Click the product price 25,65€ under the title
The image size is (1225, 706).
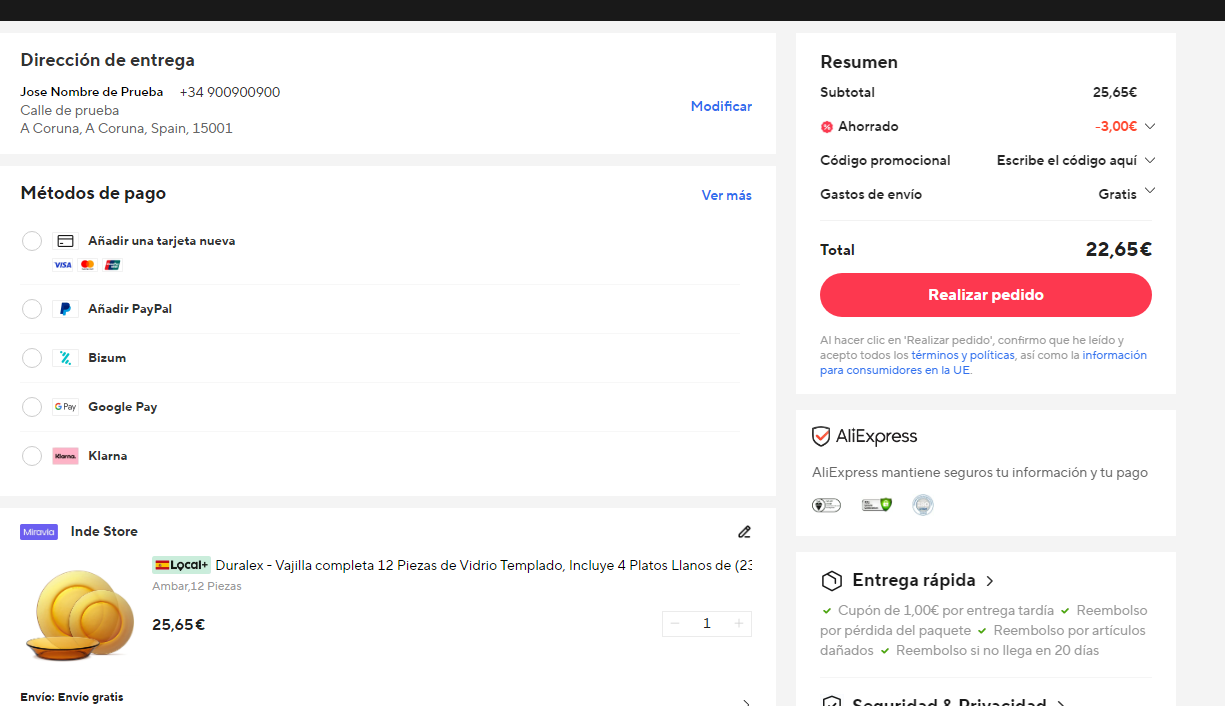click(179, 625)
